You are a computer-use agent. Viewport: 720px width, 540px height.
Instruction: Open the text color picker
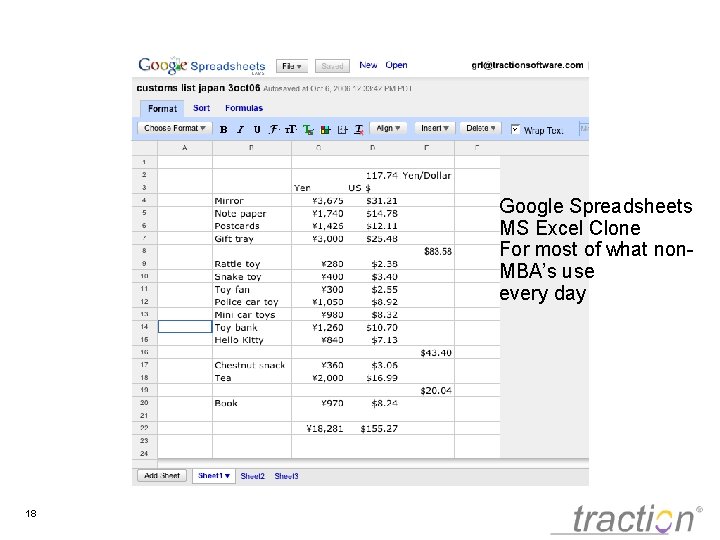(x=308, y=130)
